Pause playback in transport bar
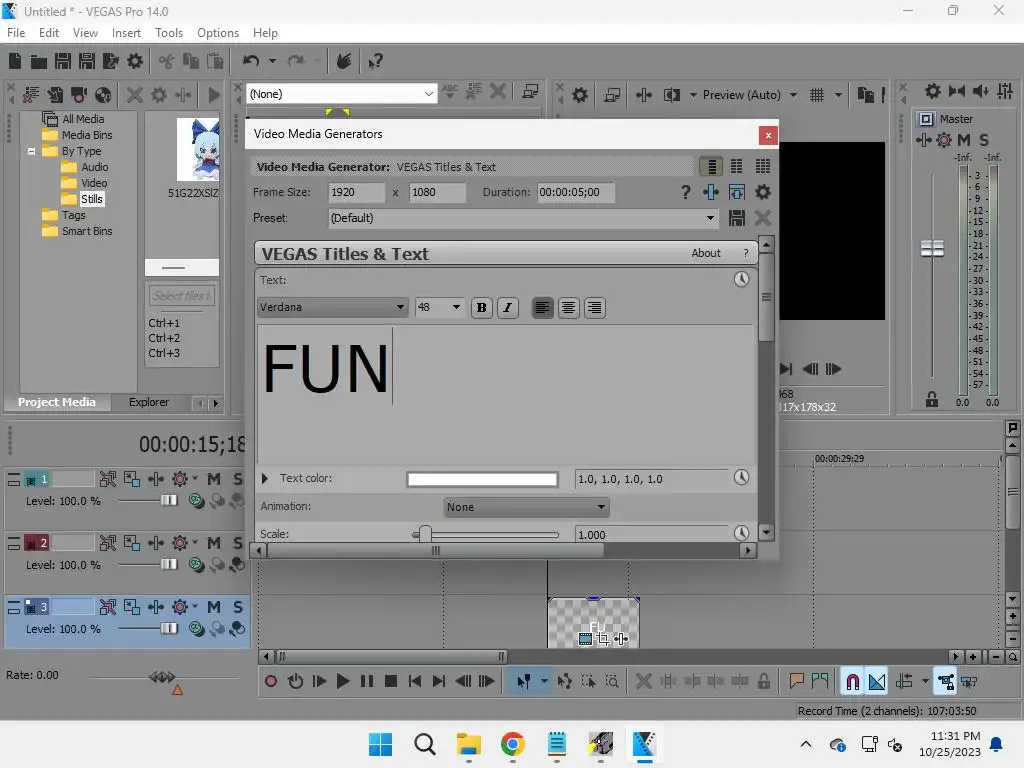This screenshot has width=1024, height=768. [x=367, y=682]
